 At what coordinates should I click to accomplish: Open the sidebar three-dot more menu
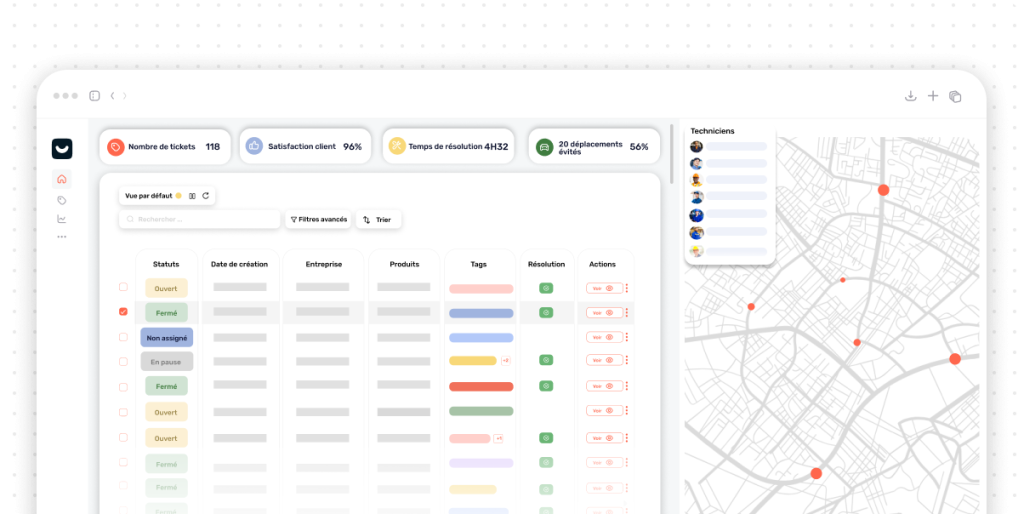pos(62,237)
